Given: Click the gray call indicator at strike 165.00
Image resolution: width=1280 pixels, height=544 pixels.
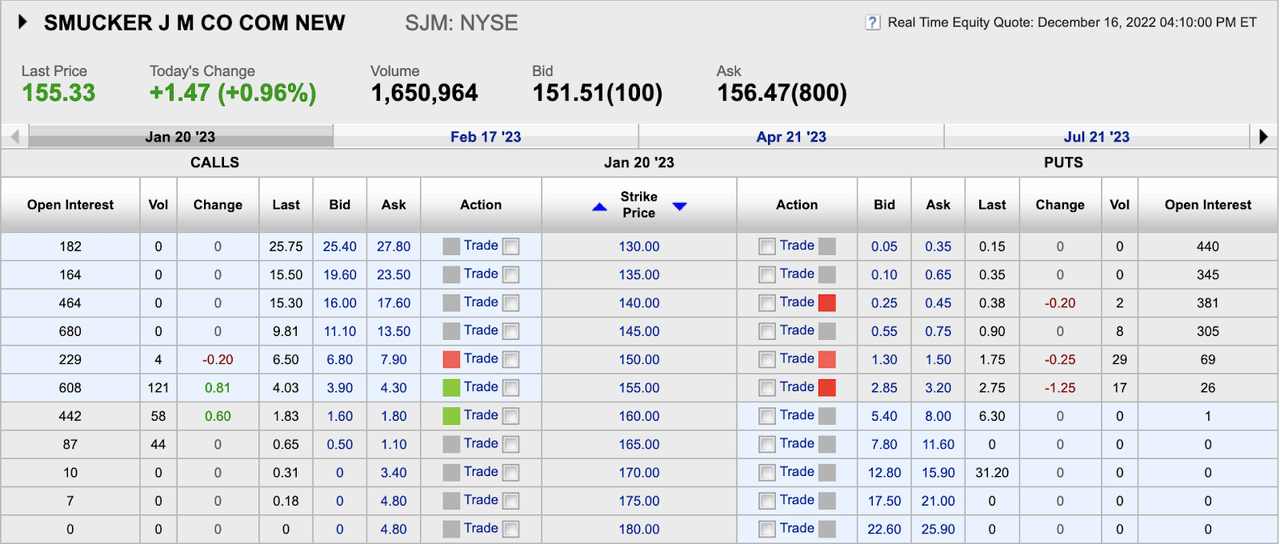Looking at the screenshot, I should [x=451, y=444].
